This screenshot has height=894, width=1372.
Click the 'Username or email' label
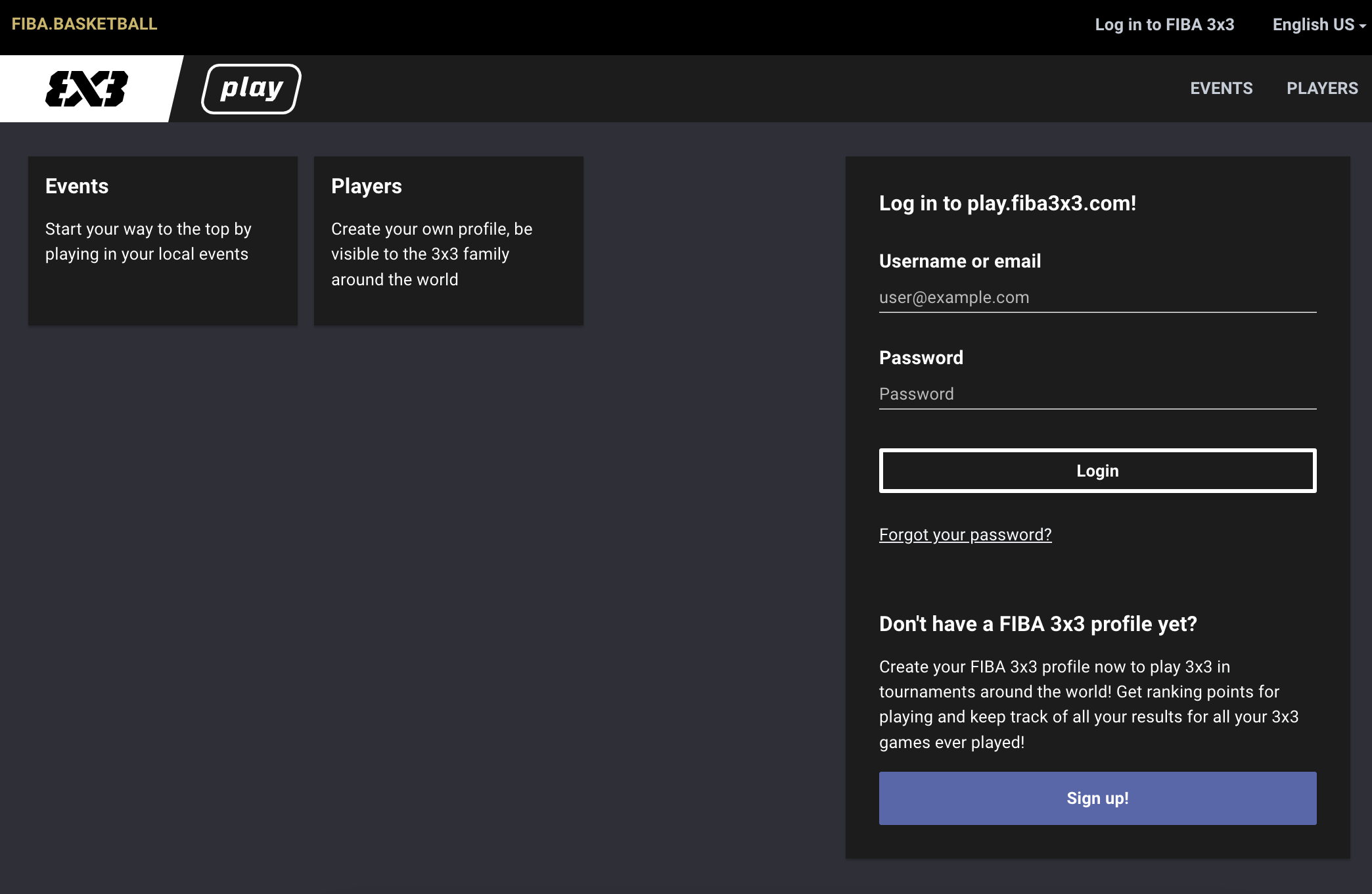(x=960, y=261)
